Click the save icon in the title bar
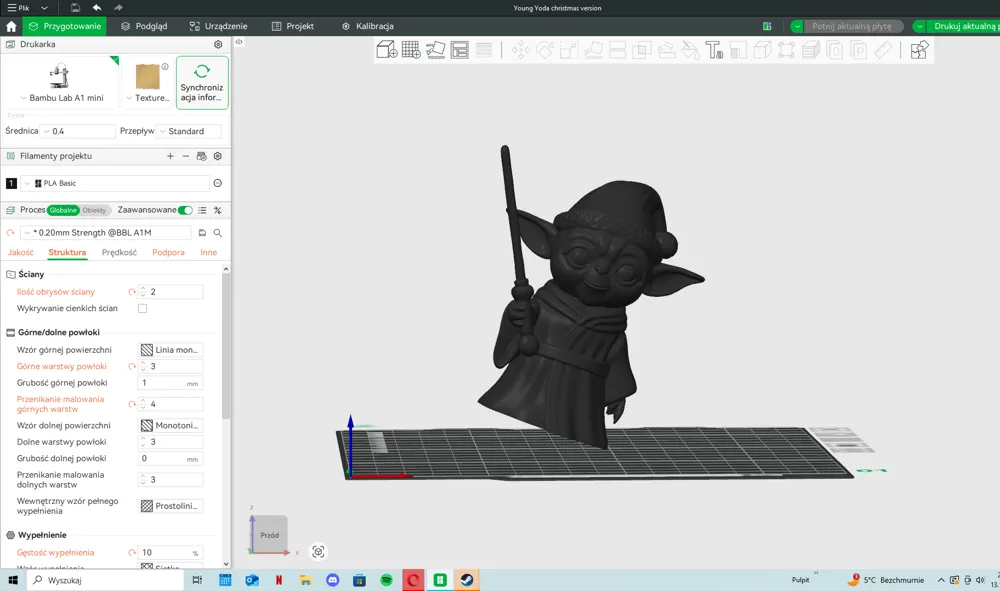This screenshot has width=1000, height=591. pyautogui.click(x=75, y=8)
